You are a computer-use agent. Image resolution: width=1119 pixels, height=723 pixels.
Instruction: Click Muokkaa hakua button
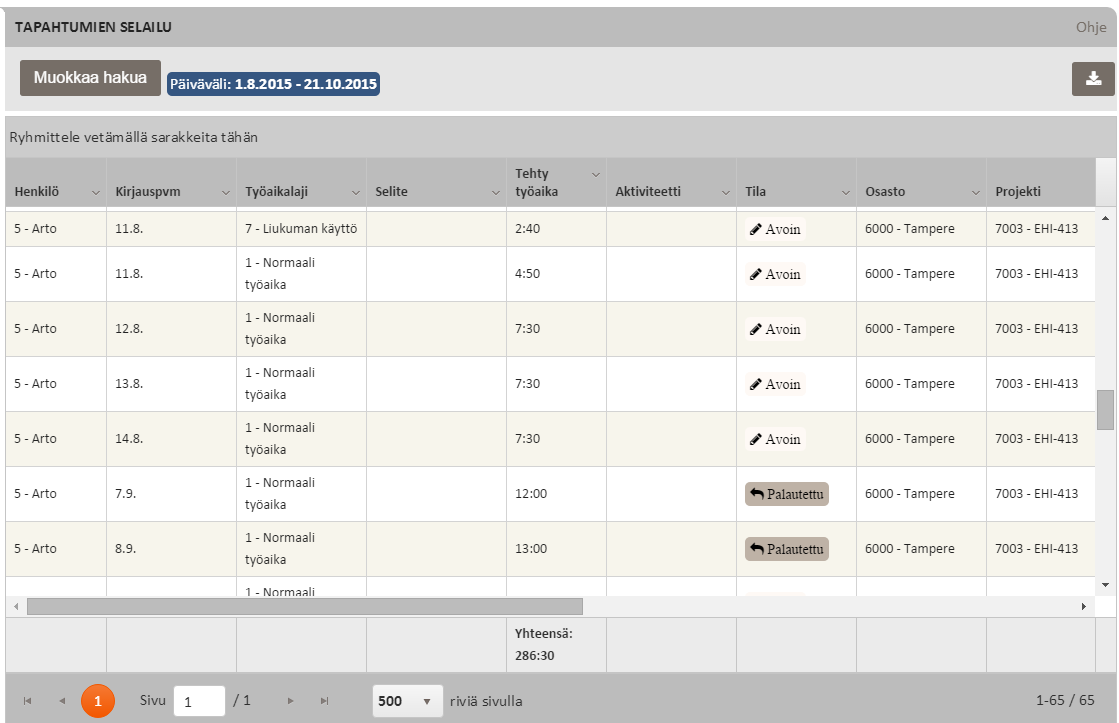coord(90,78)
